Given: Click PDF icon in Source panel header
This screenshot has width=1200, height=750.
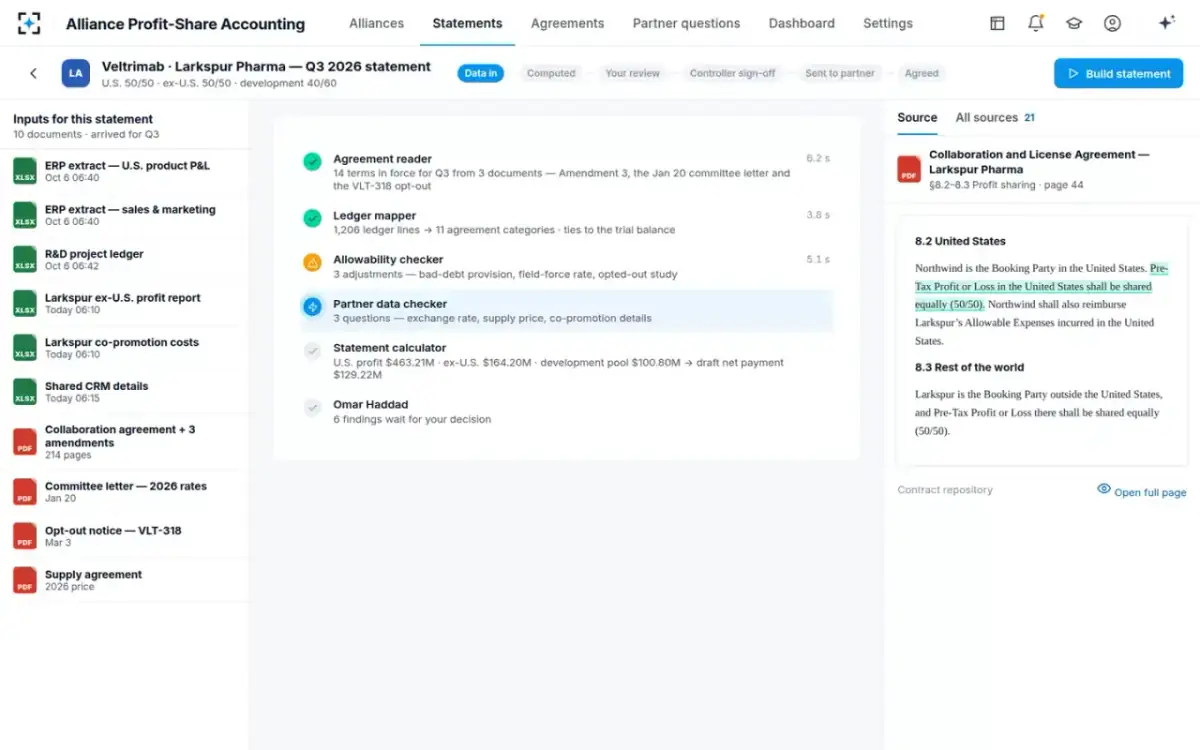Looking at the screenshot, I should coord(909,169).
